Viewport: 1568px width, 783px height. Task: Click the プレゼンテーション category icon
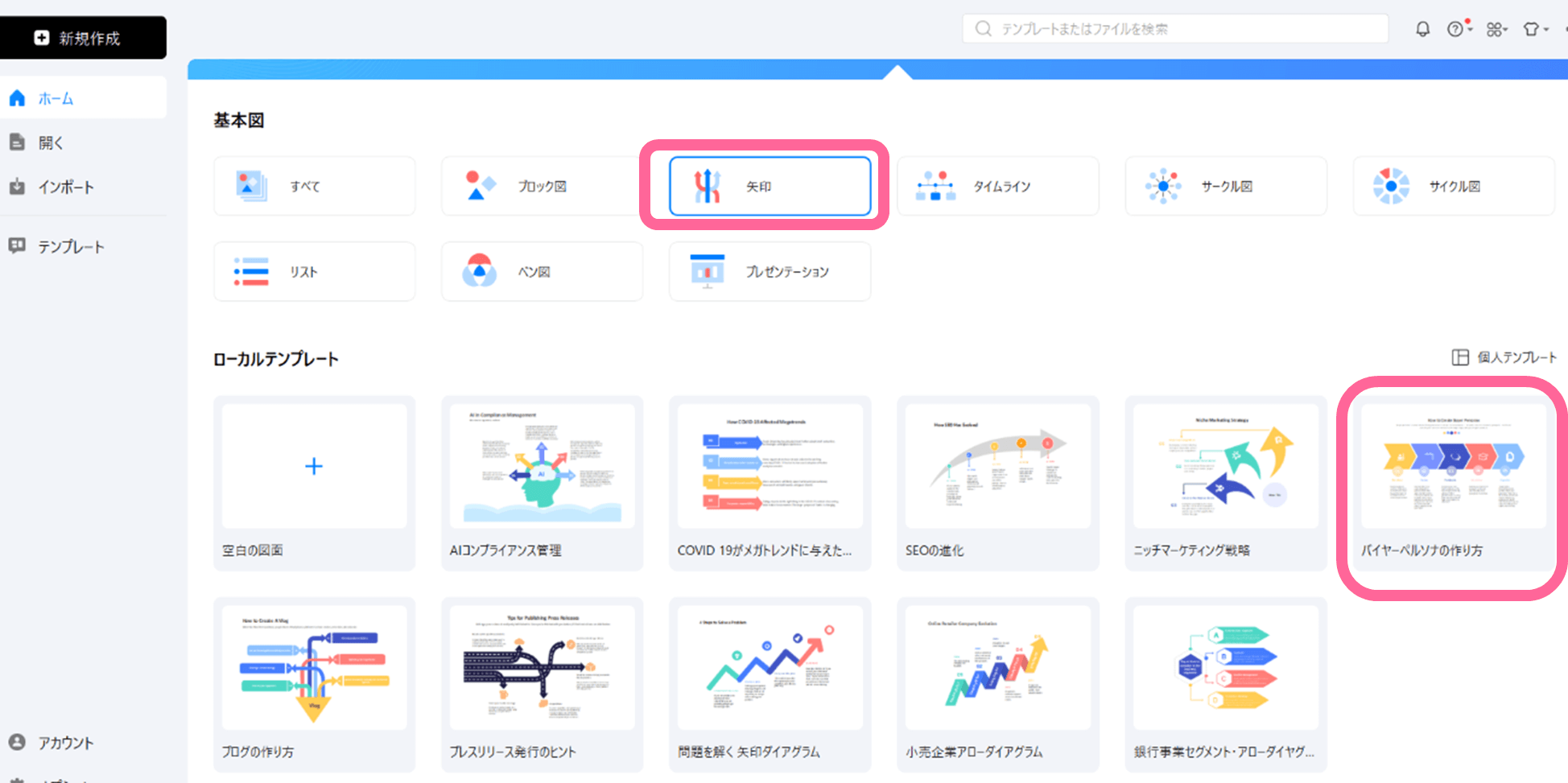(x=707, y=271)
